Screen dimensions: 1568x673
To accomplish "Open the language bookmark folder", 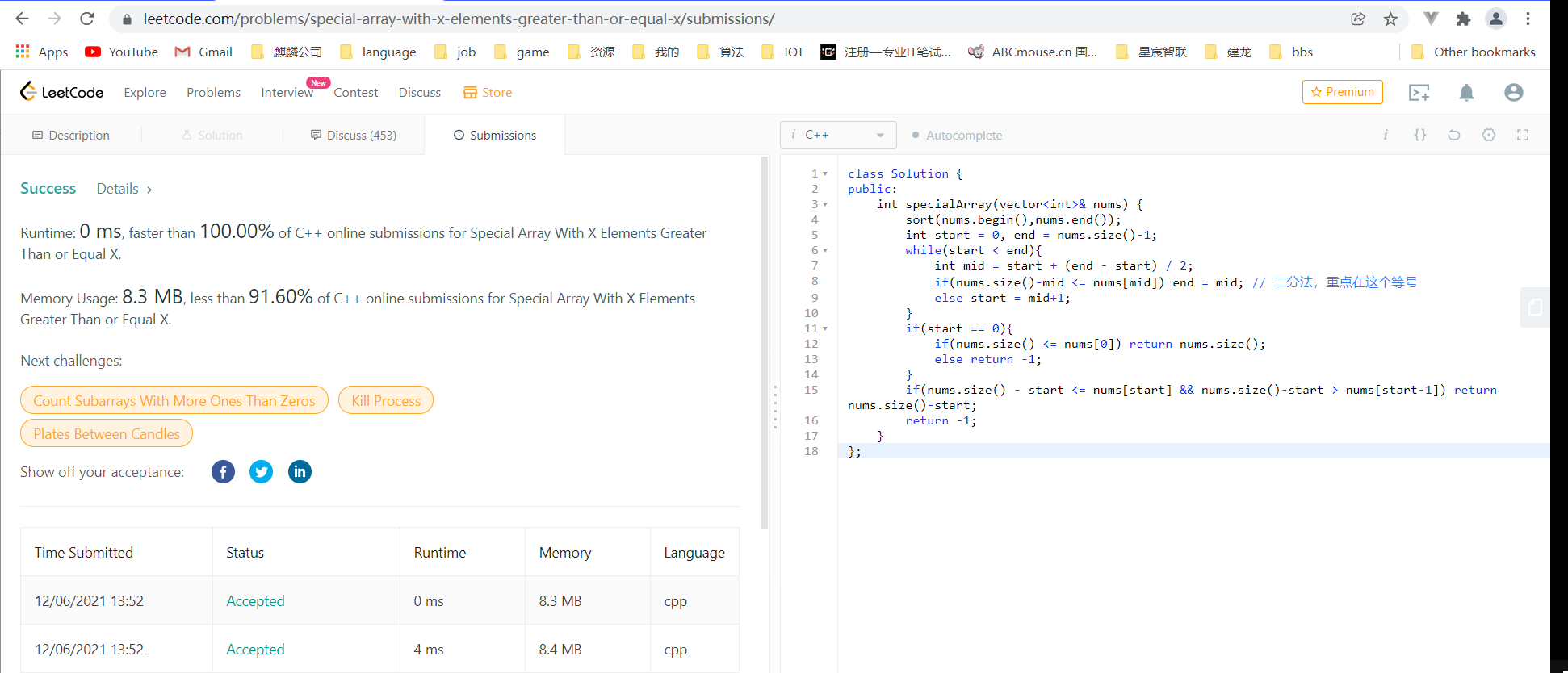I will [378, 52].
